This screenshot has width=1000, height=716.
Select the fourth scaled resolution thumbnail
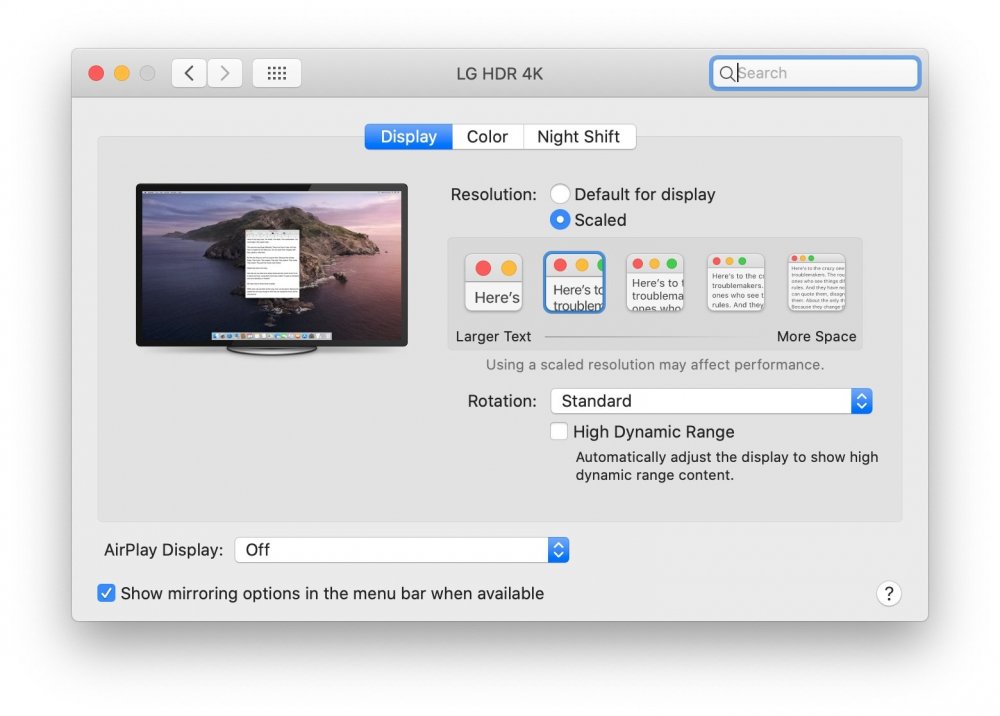[736, 282]
